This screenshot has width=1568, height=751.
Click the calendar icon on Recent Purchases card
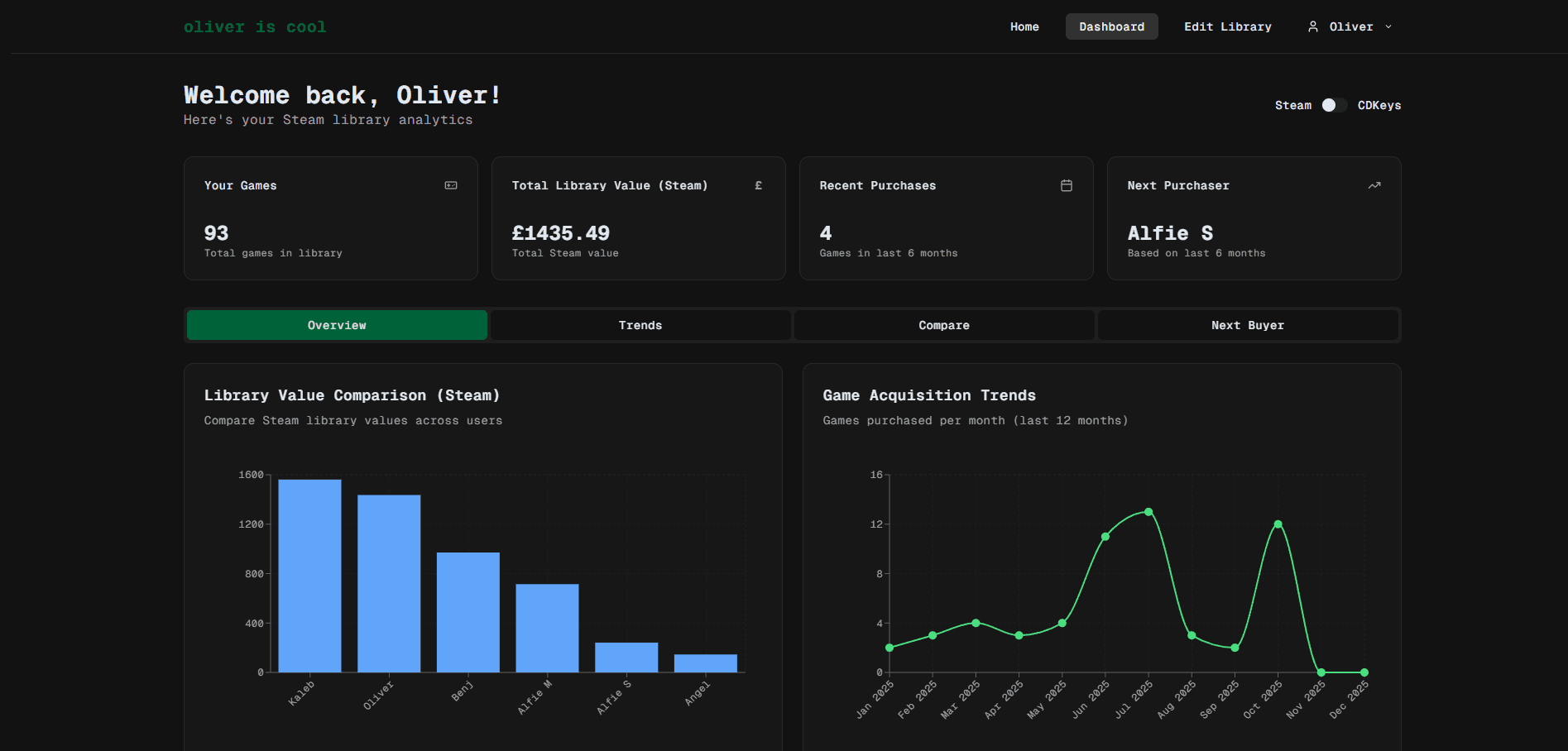(1067, 185)
